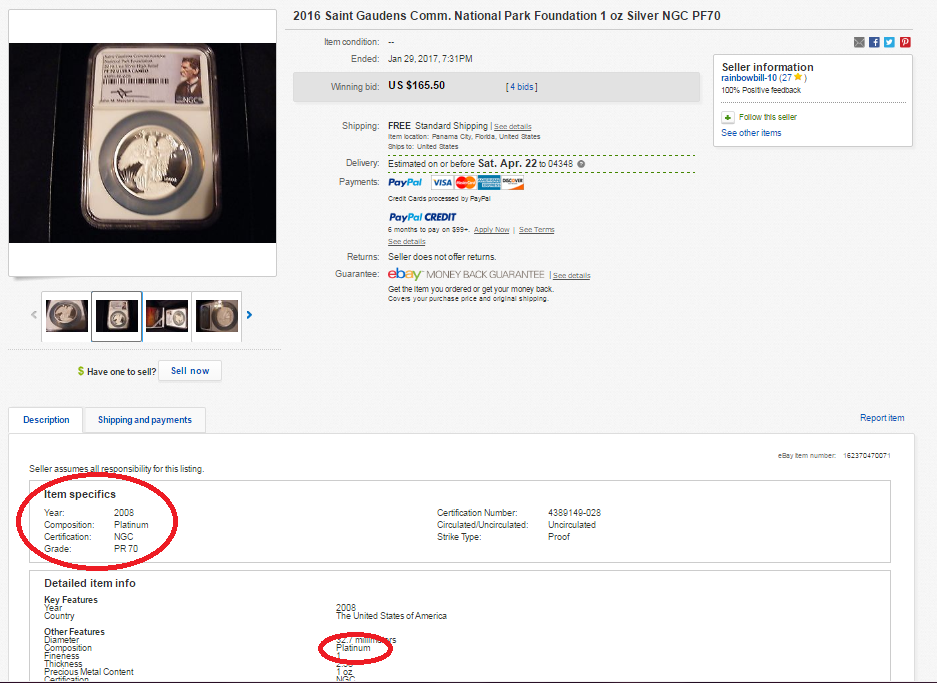Click eBay item number 162370470071
This screenshot has height=683, width=937.
[867, 455]
